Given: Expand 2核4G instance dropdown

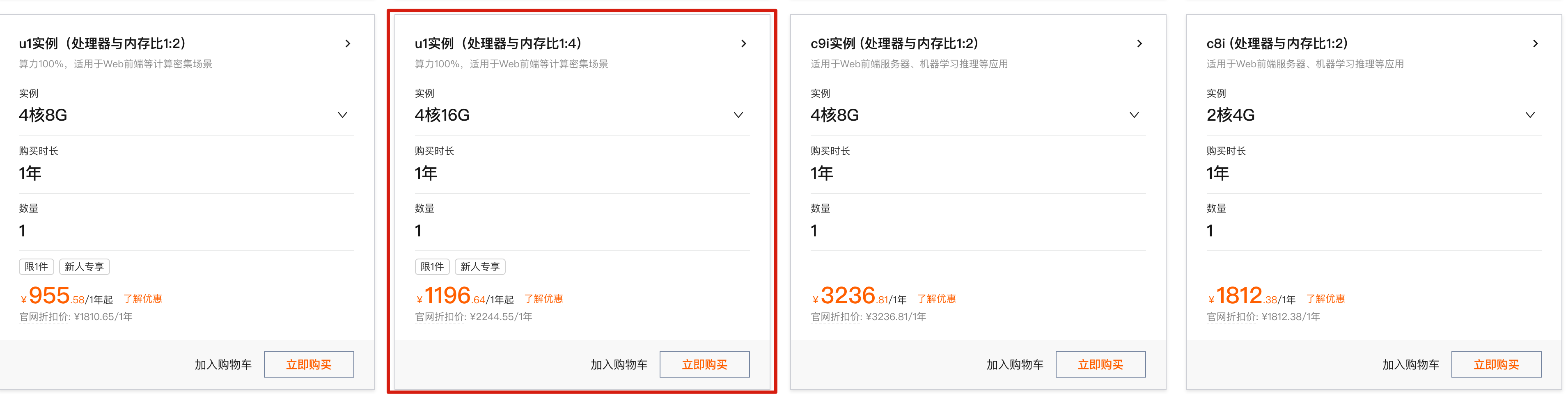Looking at the screenshot, I should [x=1374, y=115].
